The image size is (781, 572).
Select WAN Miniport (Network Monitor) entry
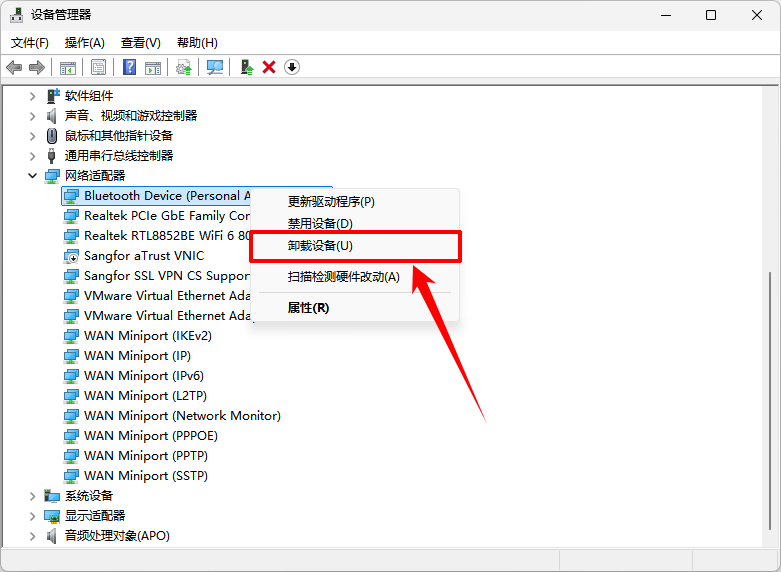click(182, 416)
